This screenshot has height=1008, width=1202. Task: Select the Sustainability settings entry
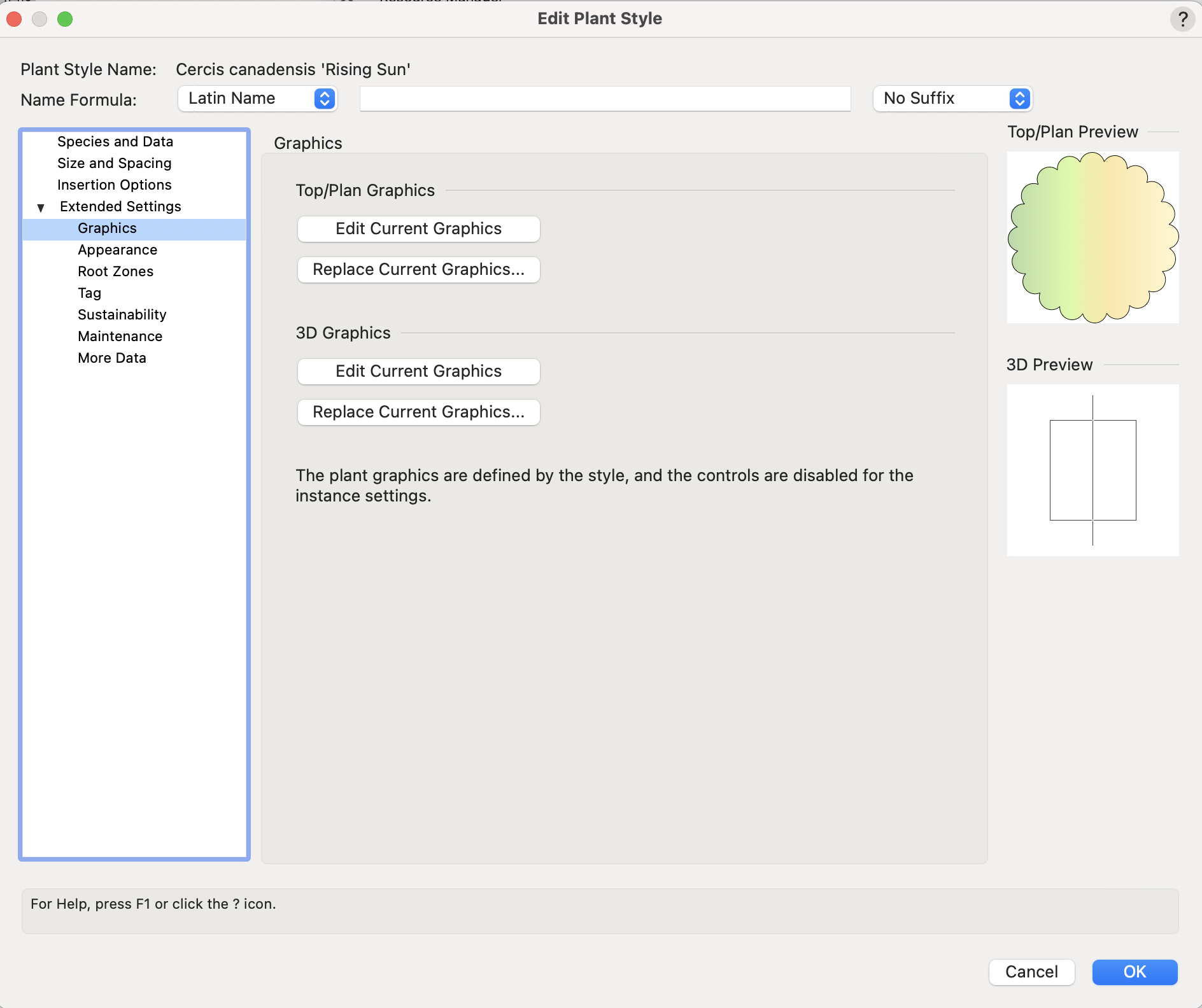coord(122,314)
